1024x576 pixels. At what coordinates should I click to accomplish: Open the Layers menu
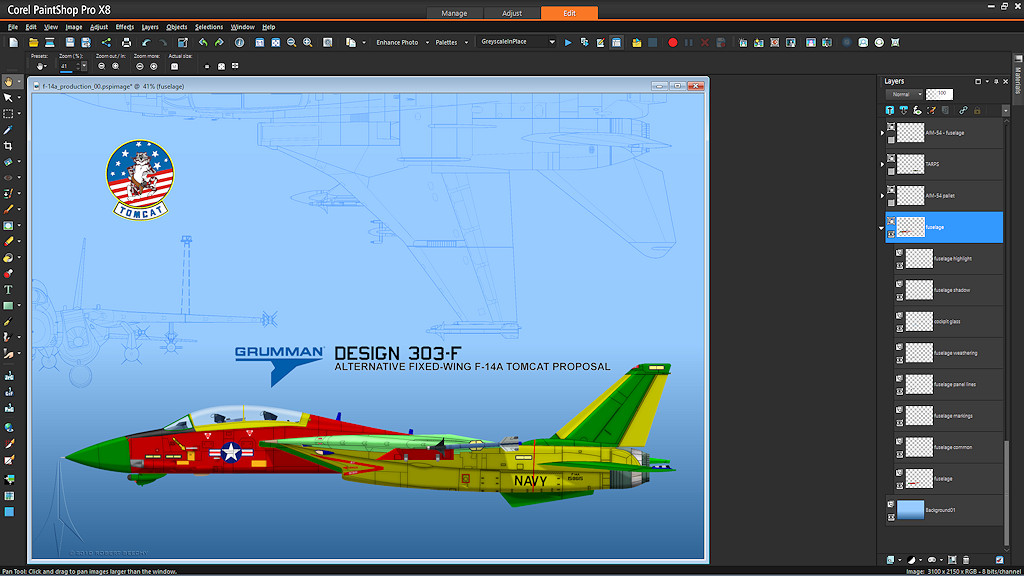click(150, 27)
